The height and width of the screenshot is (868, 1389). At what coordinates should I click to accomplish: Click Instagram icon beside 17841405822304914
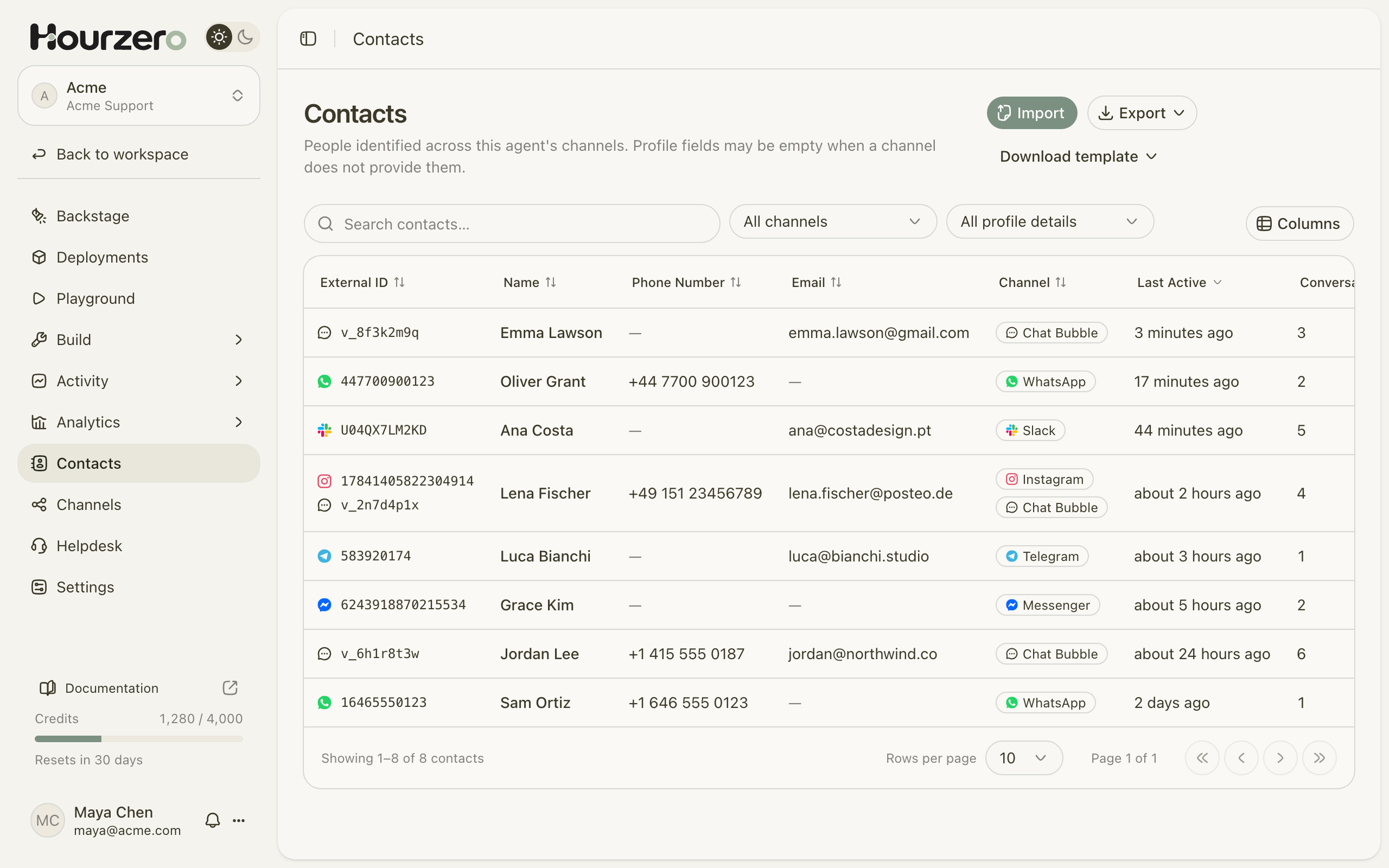(324, 481)
